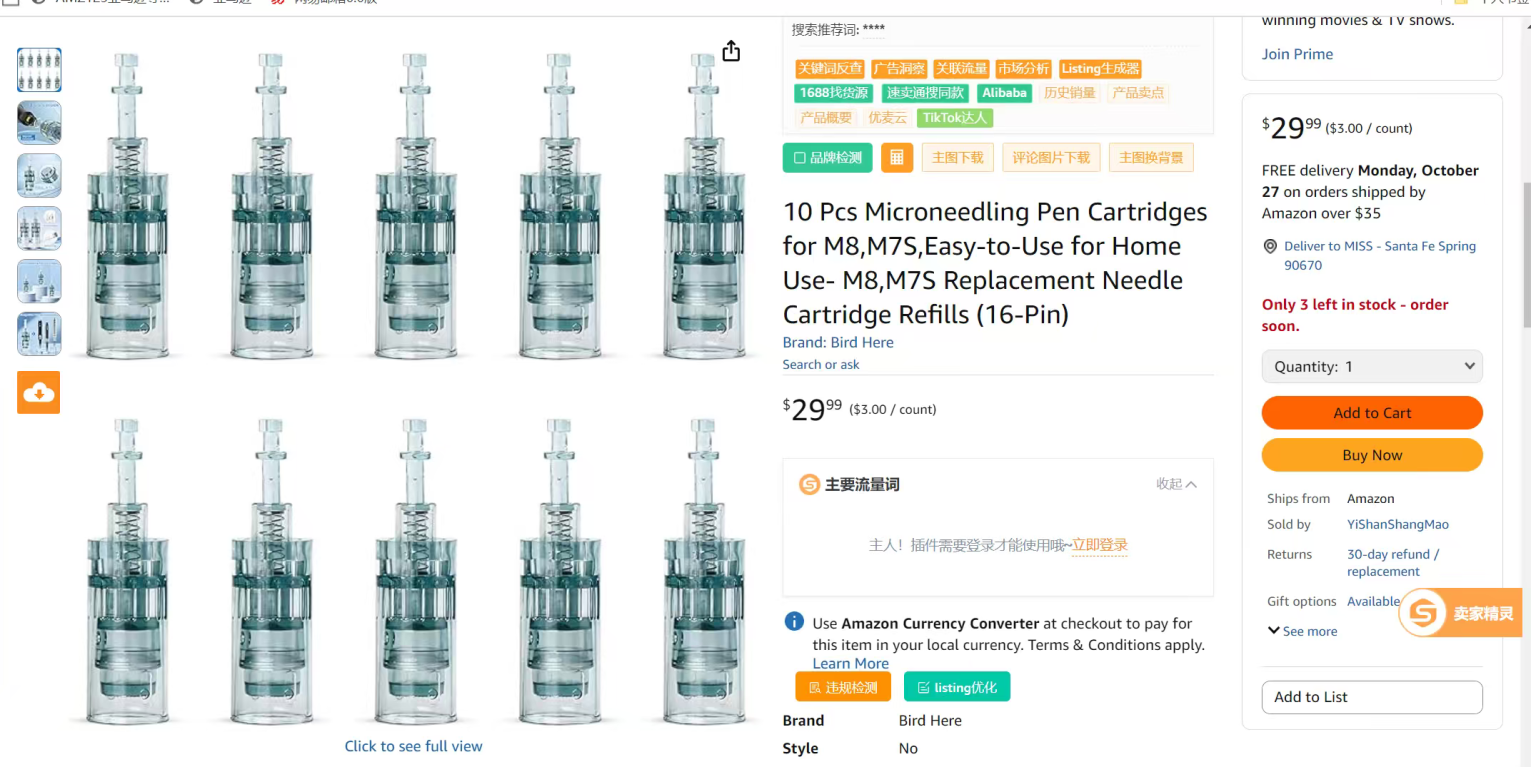Select the TikTok达人 tag

[954, 118]
